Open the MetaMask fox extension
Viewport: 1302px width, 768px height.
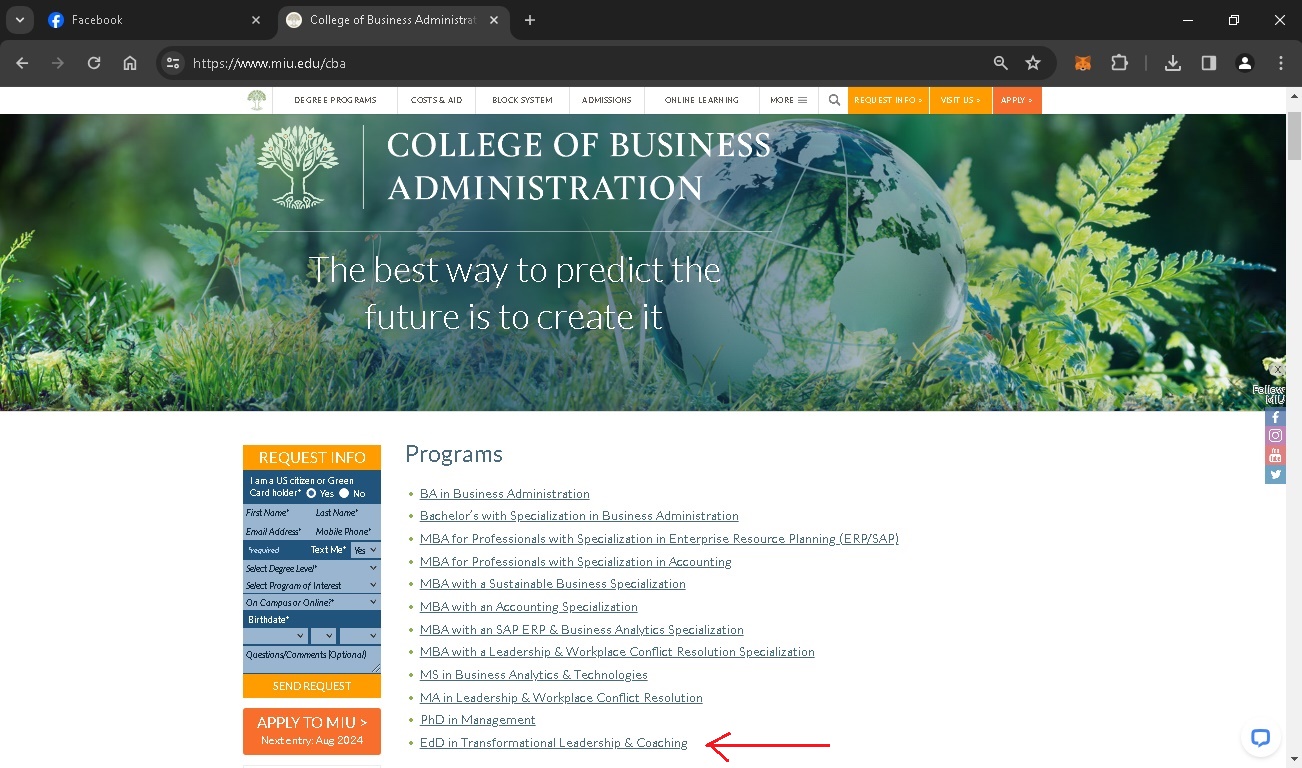(x=1082, y=63)
